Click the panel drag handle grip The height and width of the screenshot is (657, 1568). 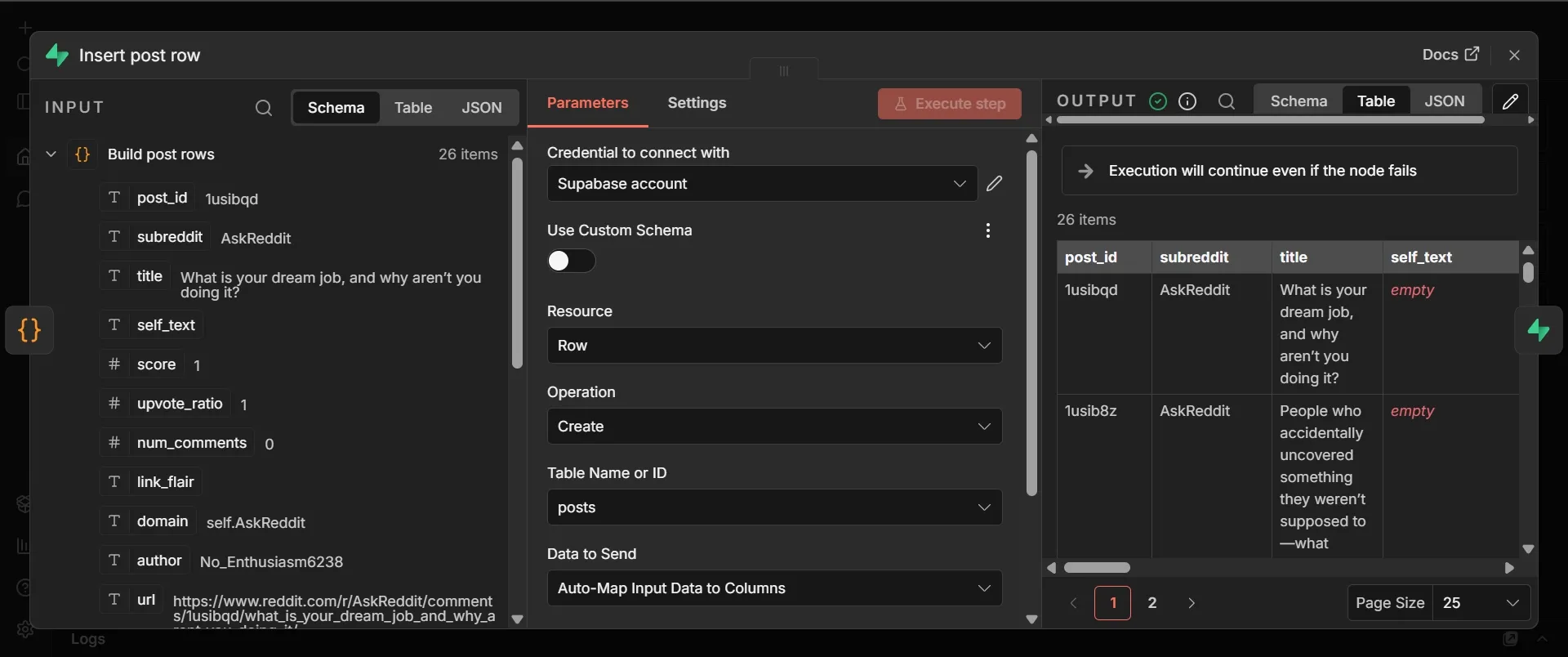tap(784, 70)
